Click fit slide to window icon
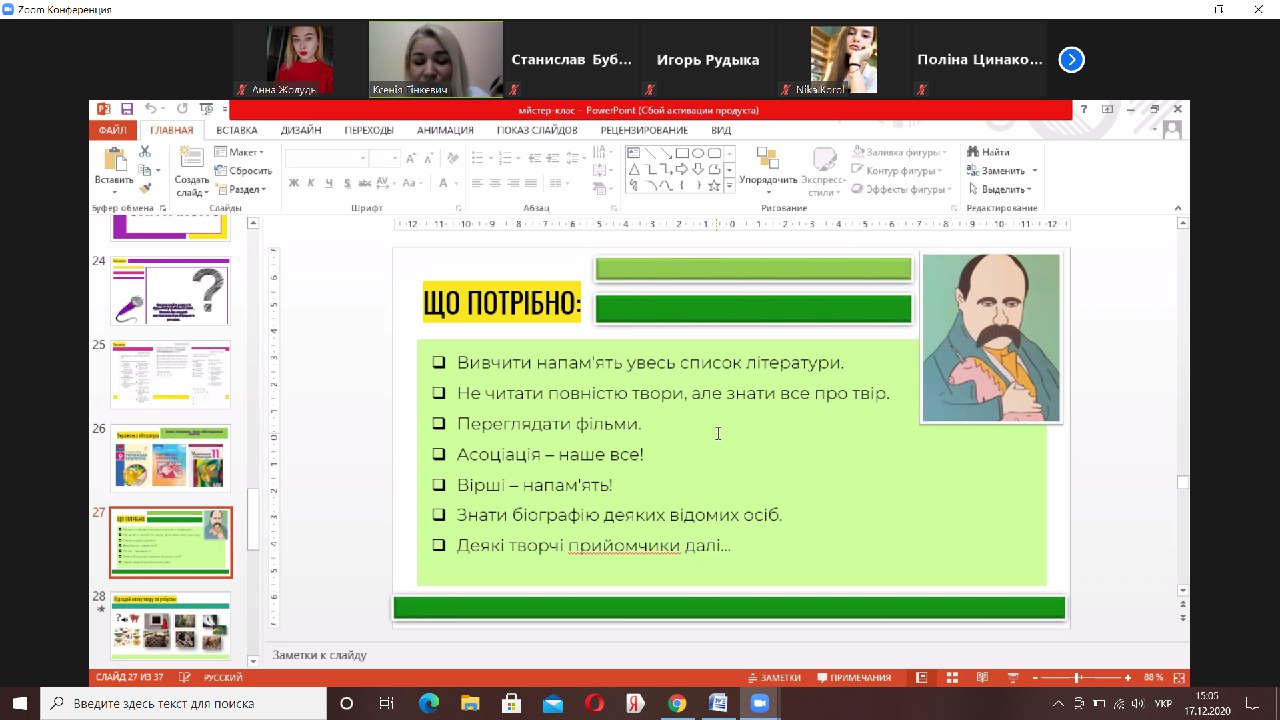1280x720 pixels. coord(1176,677)
